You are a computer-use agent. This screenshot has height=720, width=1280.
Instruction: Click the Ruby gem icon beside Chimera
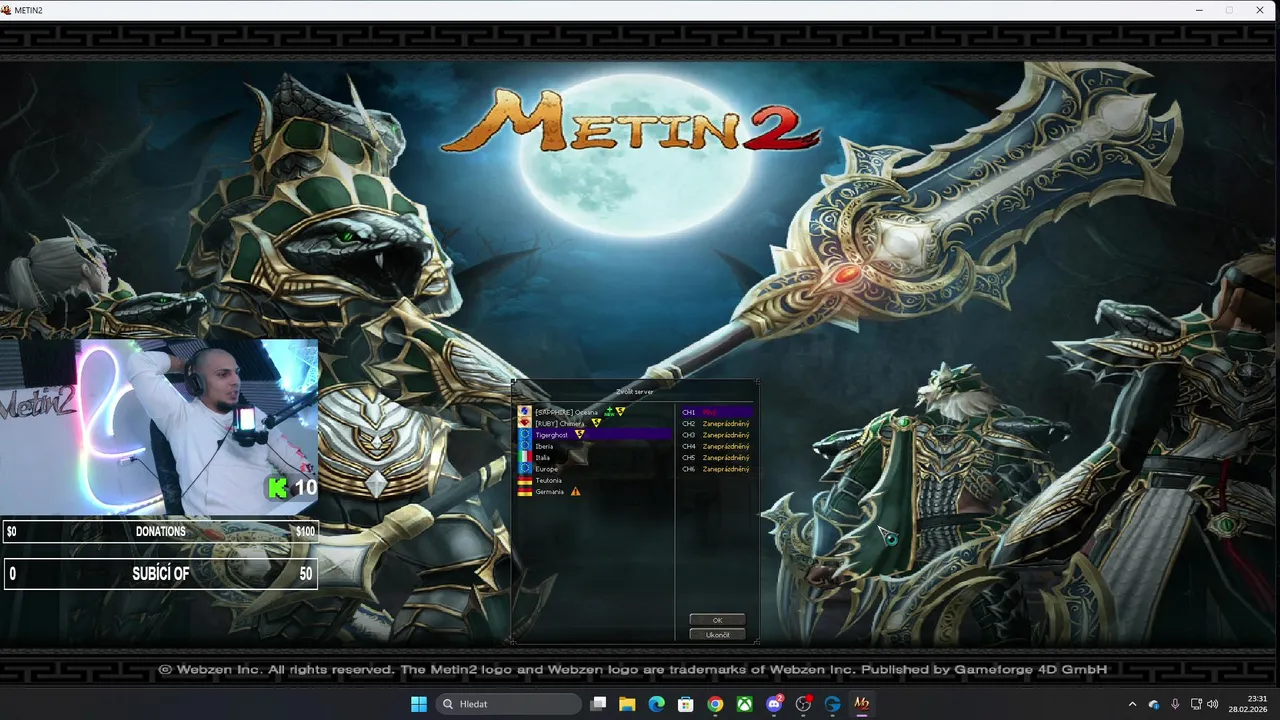click(x=524, y=423)
